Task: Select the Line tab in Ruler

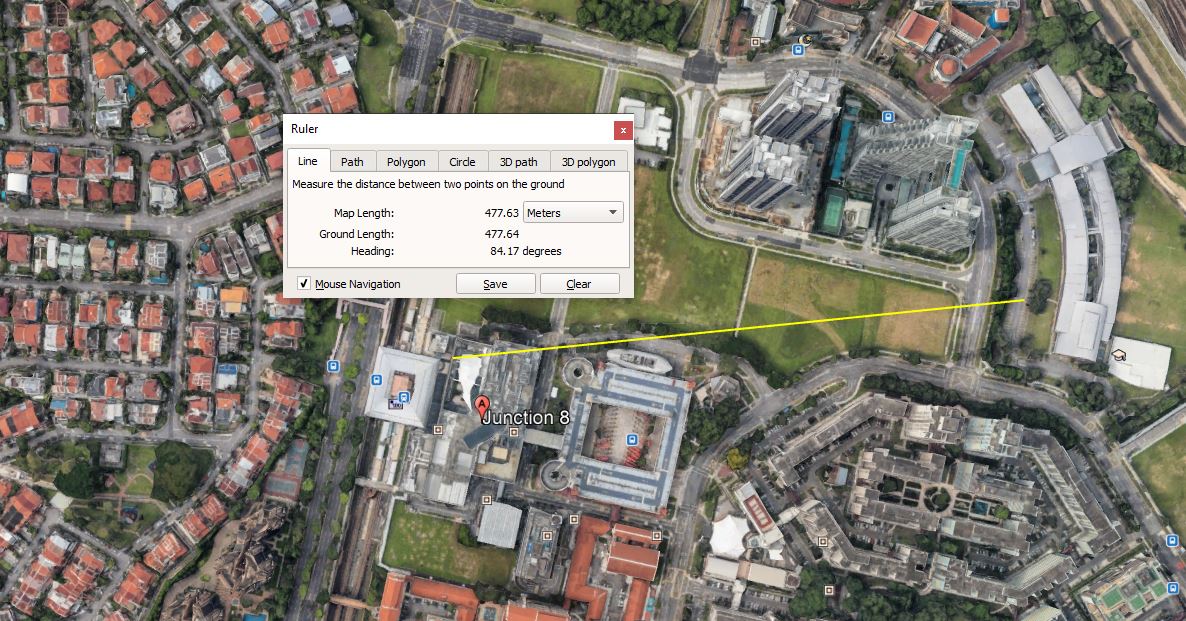Action: [308, 161]
